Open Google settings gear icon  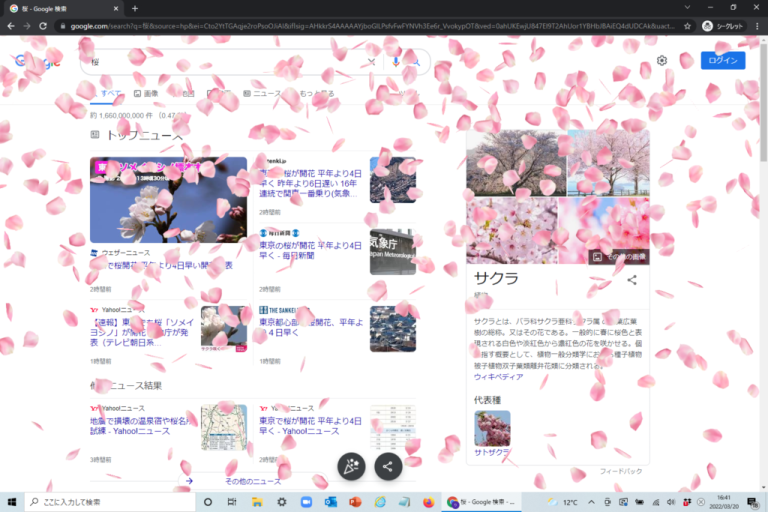662,61
